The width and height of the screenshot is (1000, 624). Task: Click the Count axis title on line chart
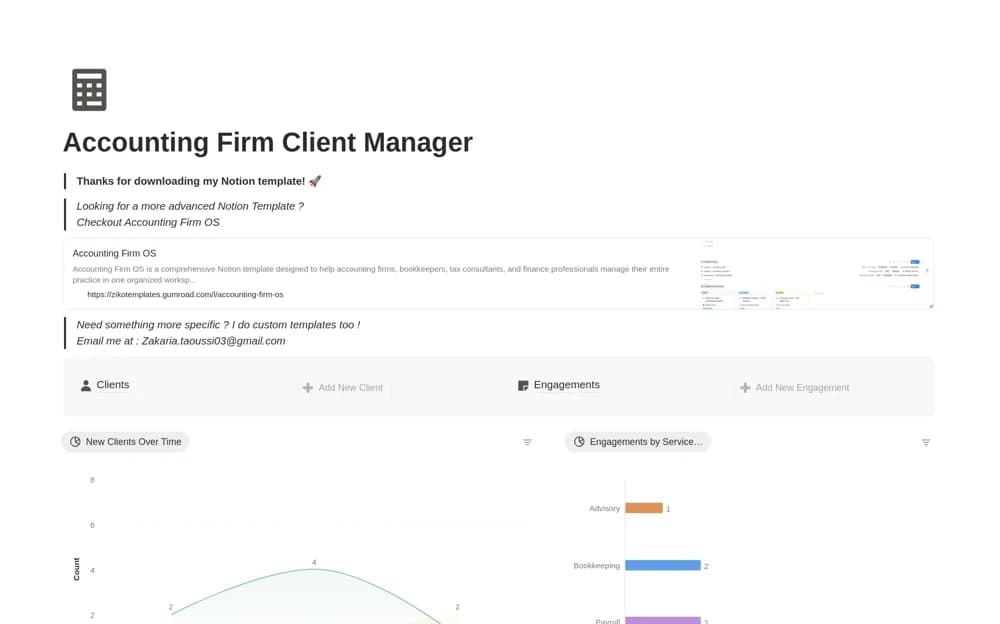tap(77, 569)
